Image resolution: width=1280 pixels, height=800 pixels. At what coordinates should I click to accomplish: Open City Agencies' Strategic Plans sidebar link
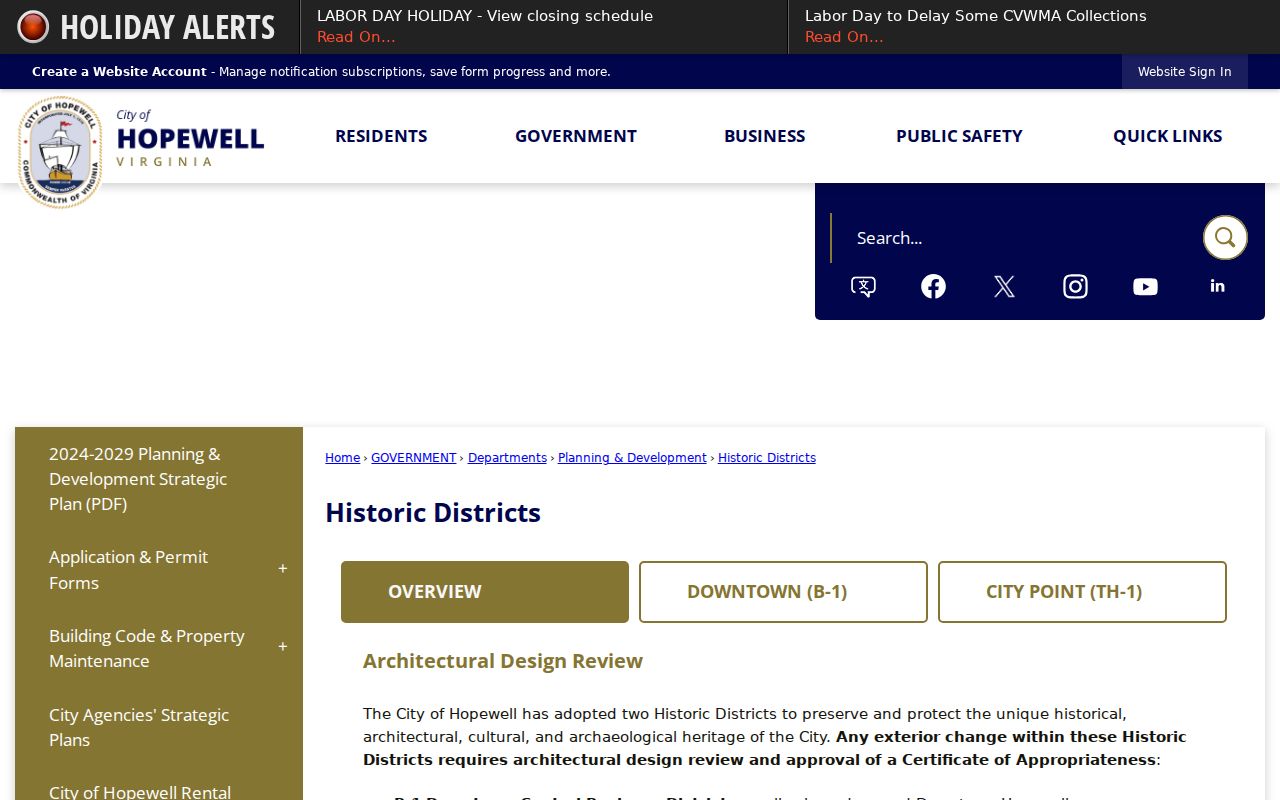coord(139,727)
